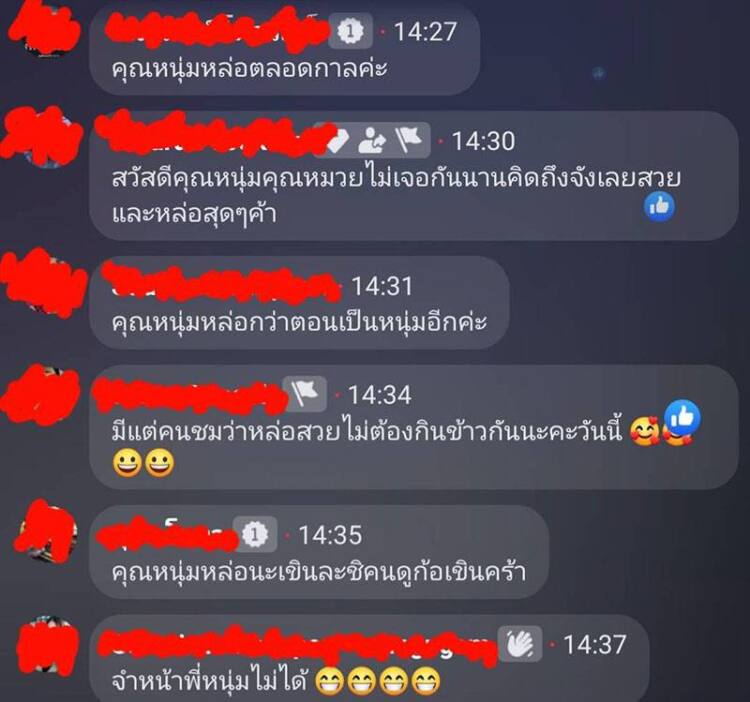Open the 14:30 timestamp link
Viewport: 750px width, 702px height.
(483, 141)
